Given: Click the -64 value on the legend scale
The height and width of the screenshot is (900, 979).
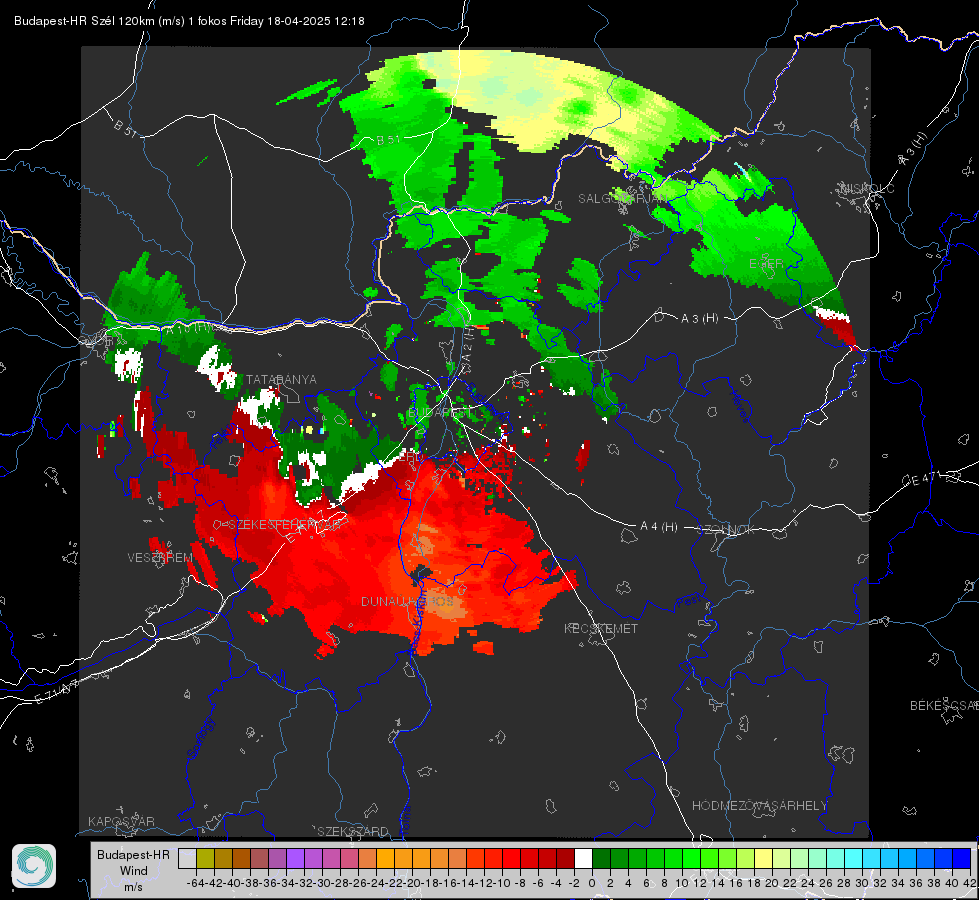Looking at the screenshot, I should 195,883.
